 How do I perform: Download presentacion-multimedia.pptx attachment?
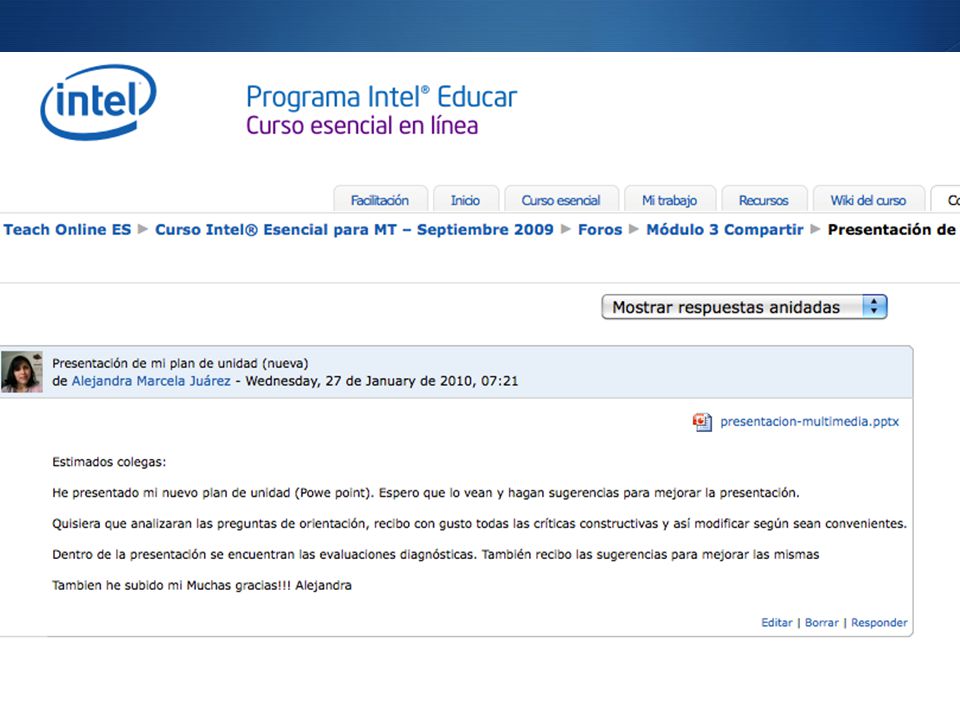[809, 422]
